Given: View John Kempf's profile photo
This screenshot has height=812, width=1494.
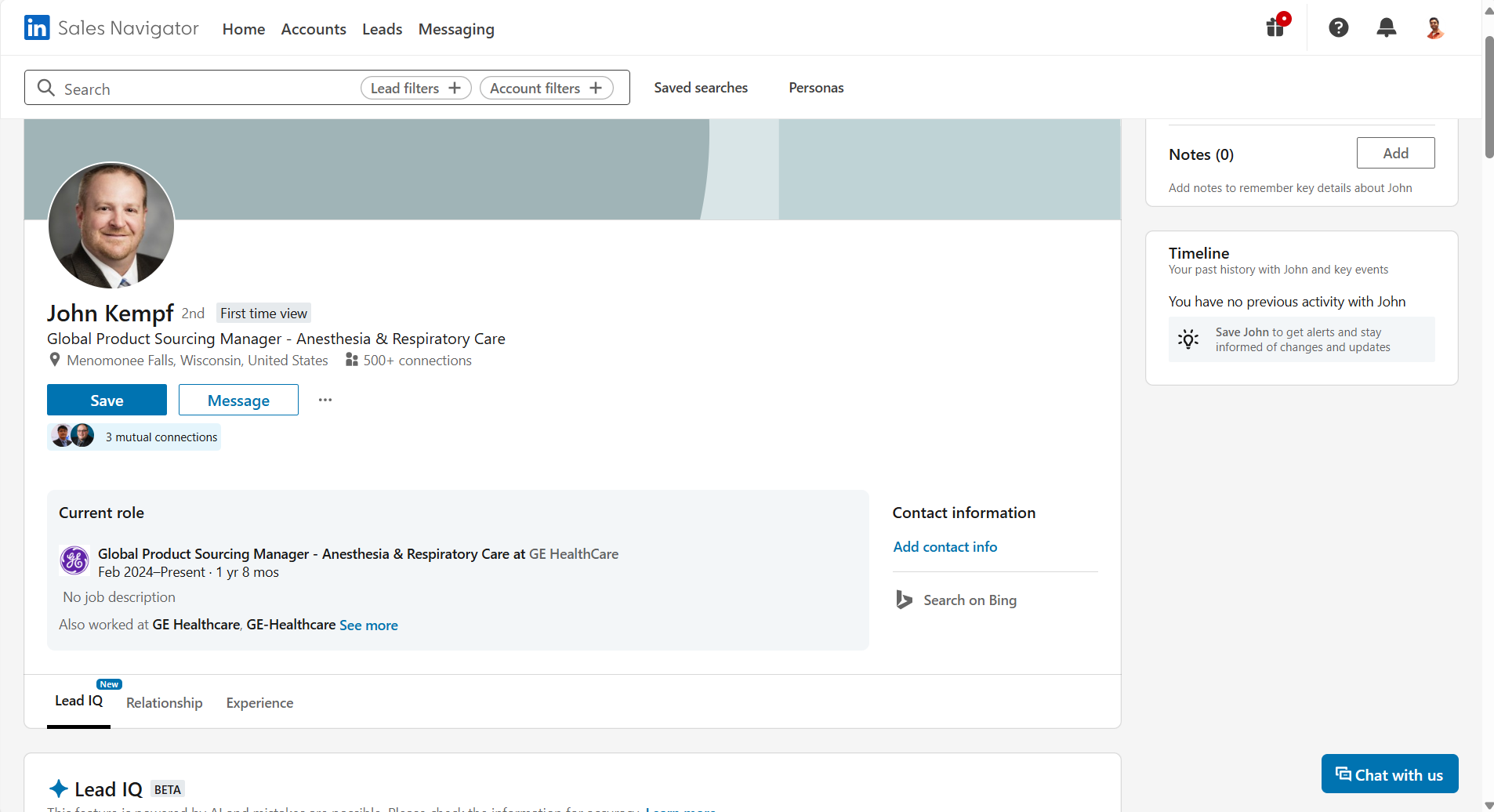Looking at the screenshot, I should [x=111, y=225].
